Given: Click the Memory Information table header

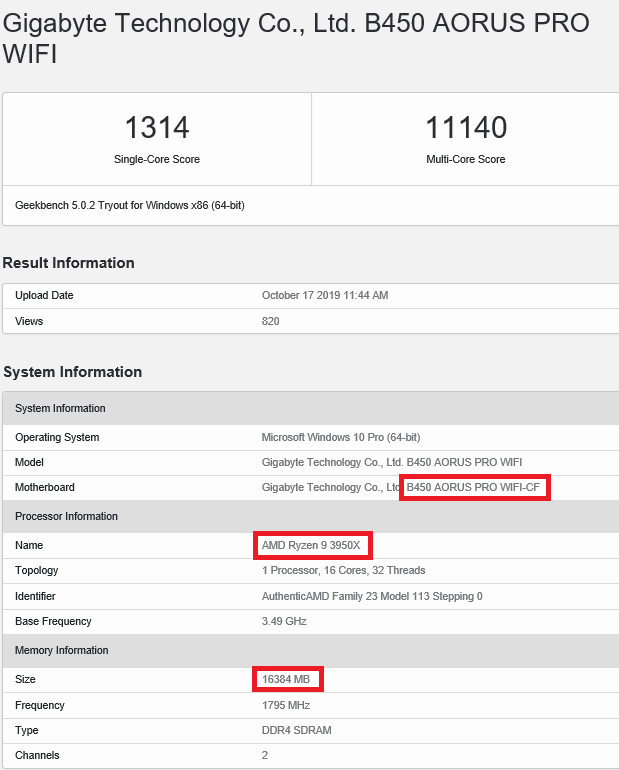Looking at the screenshot, I should pyautogui.click(x=311, y=650).
